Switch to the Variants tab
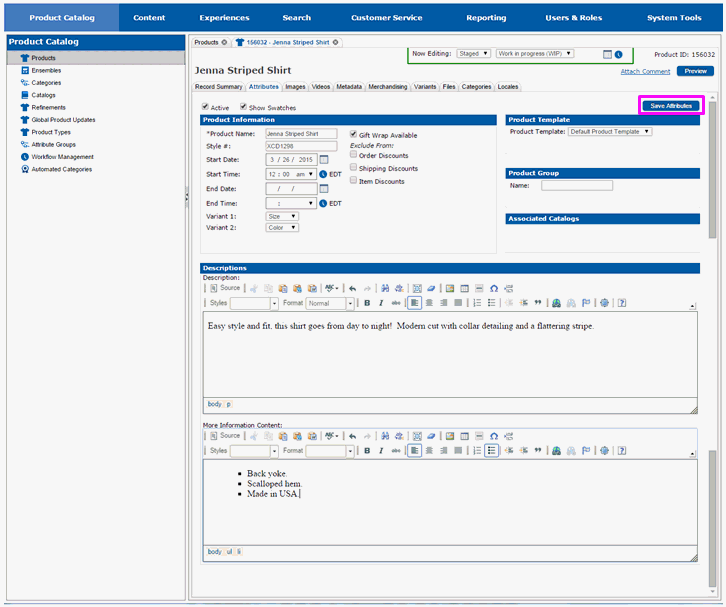 pos(425,87)
